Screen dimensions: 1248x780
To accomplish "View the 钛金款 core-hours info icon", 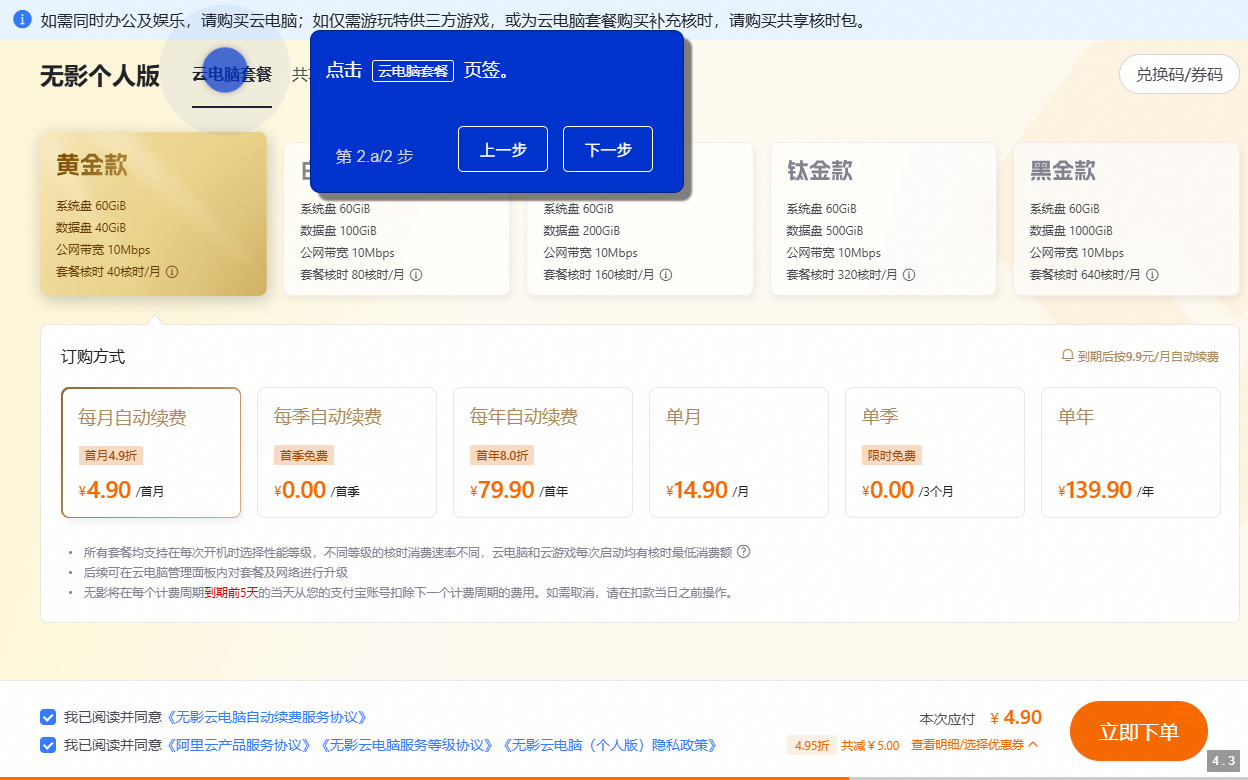I will click(908, 274).
